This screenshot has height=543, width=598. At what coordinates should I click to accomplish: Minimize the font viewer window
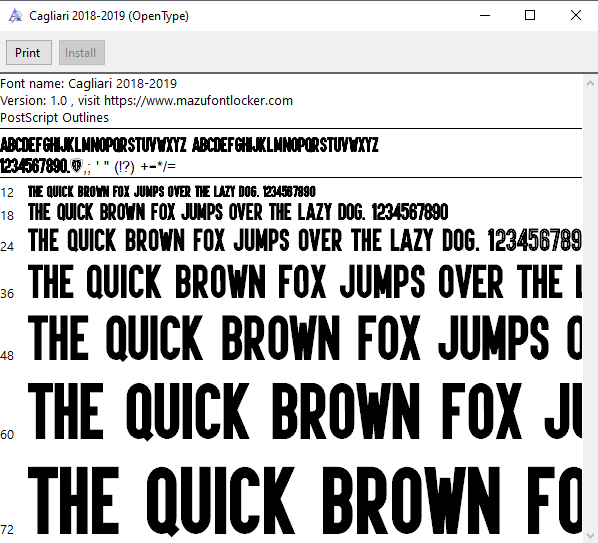tap(485, 16)
